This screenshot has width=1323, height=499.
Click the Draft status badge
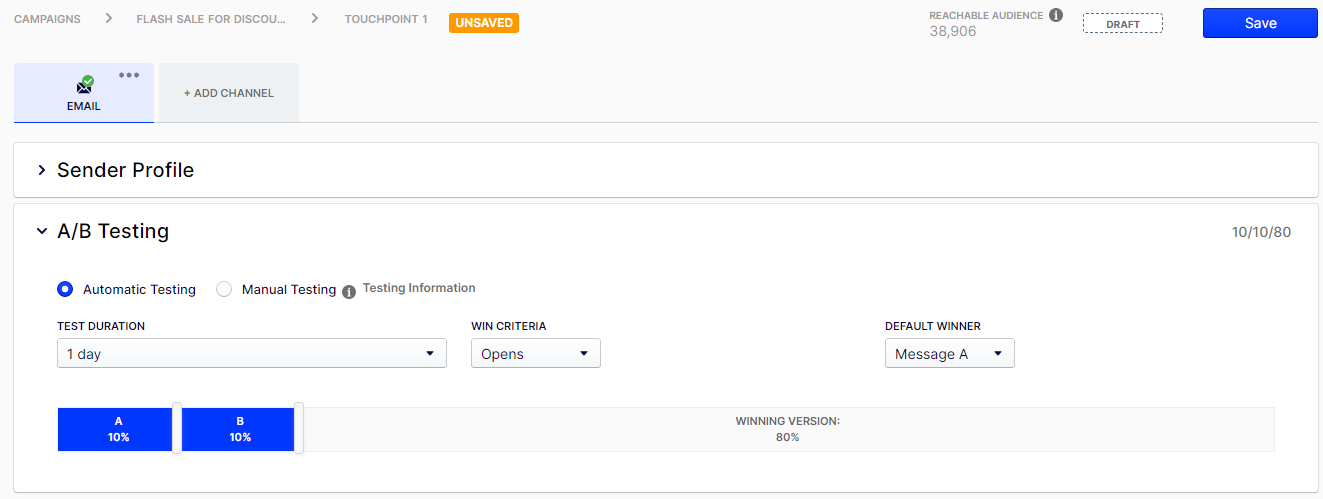pyautogui.click(x=1122, y=23)
